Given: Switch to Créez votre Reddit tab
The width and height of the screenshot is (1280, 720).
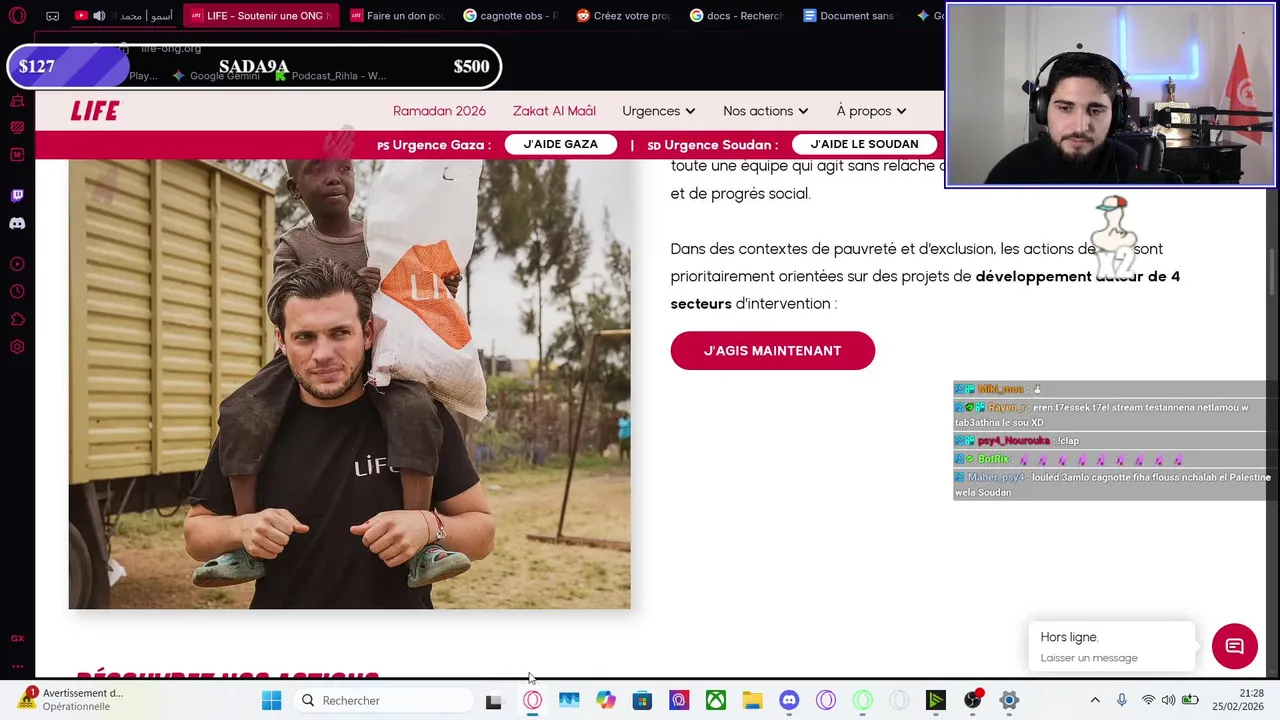Looking at the screenshot, I should tap(624, 16).
